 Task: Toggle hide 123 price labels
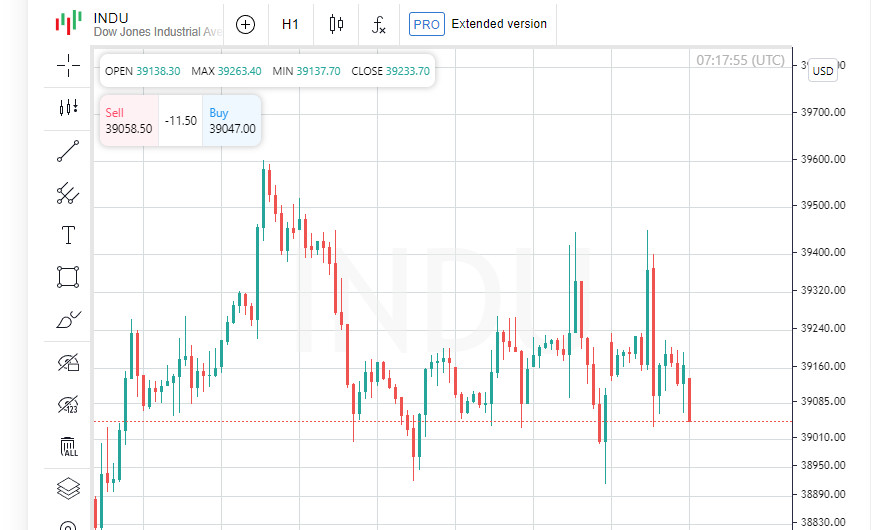pos(68,404)
